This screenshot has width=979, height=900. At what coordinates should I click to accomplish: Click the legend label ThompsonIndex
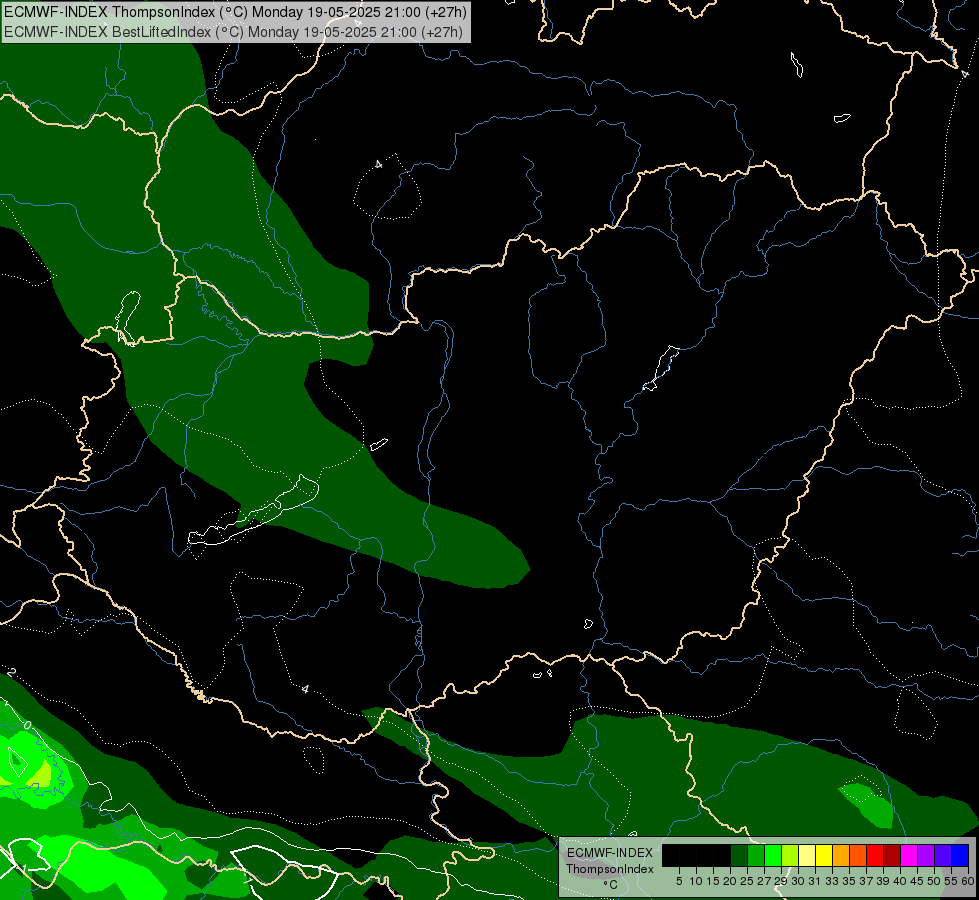pos(610,869)
